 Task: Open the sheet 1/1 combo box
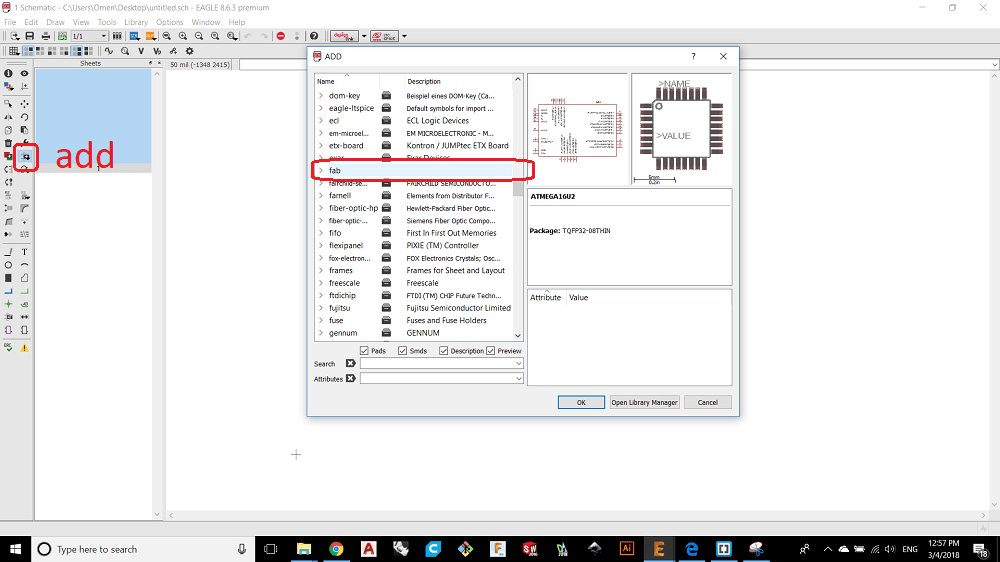click(89, 36)
